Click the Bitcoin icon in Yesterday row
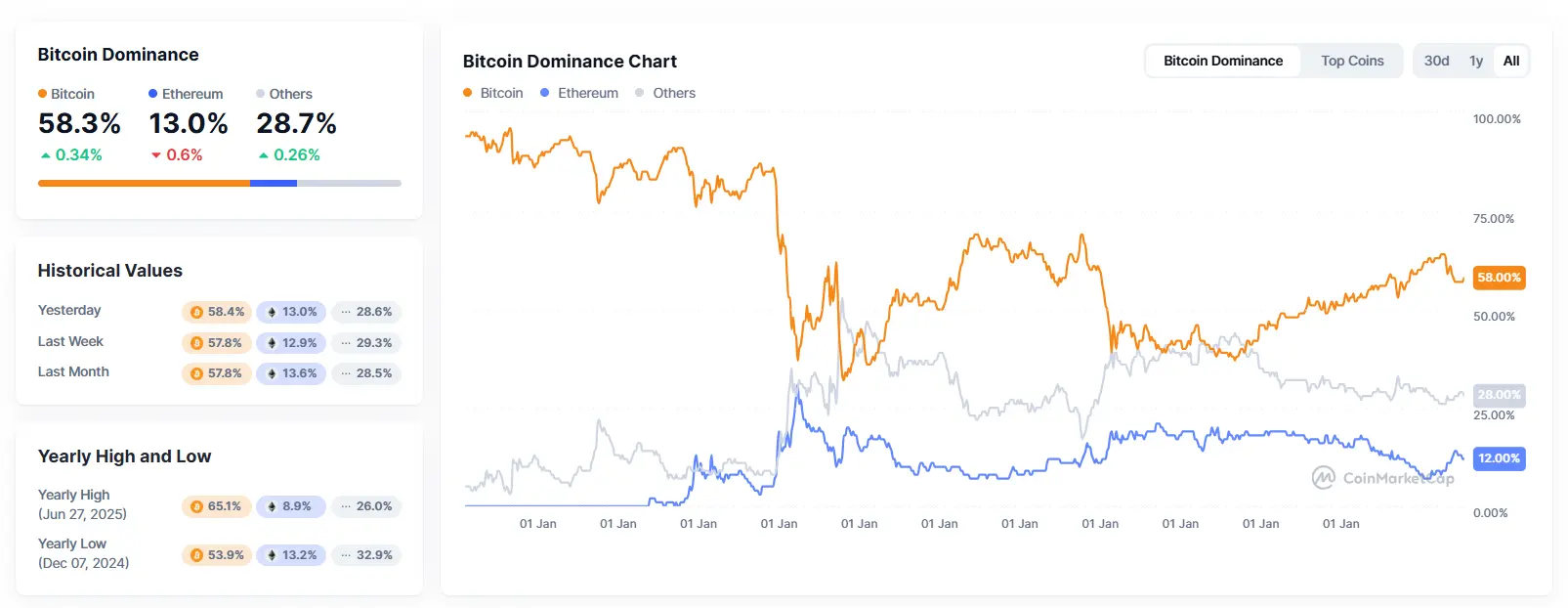Image resolution: width=1568 pixels, height=608 pixels. (196, 312)
